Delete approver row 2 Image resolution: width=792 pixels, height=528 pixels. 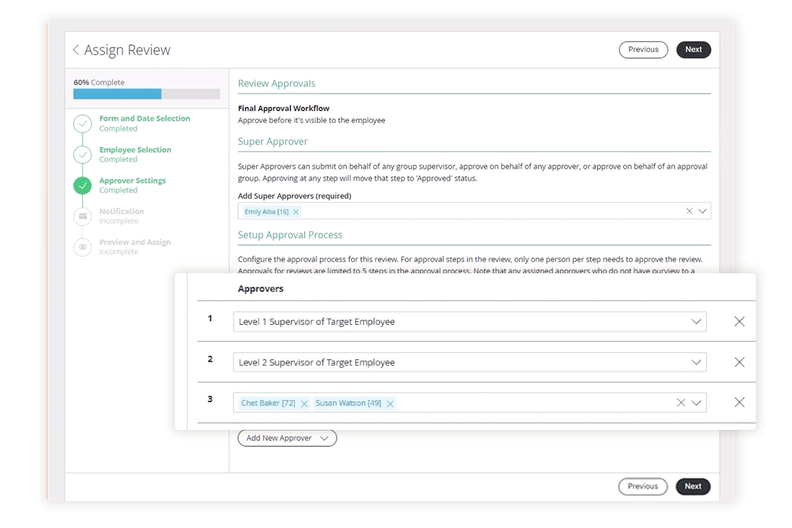739,362
